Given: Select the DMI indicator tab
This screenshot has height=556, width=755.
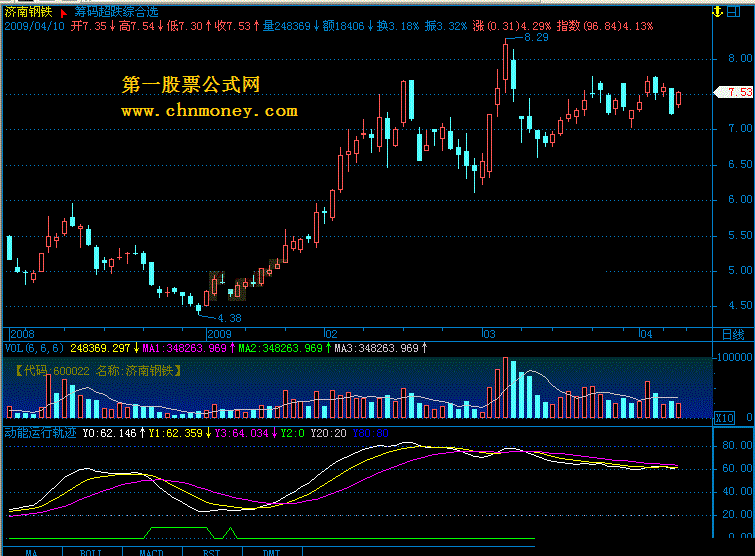Looking at the screenshot, I should (272, 552).
